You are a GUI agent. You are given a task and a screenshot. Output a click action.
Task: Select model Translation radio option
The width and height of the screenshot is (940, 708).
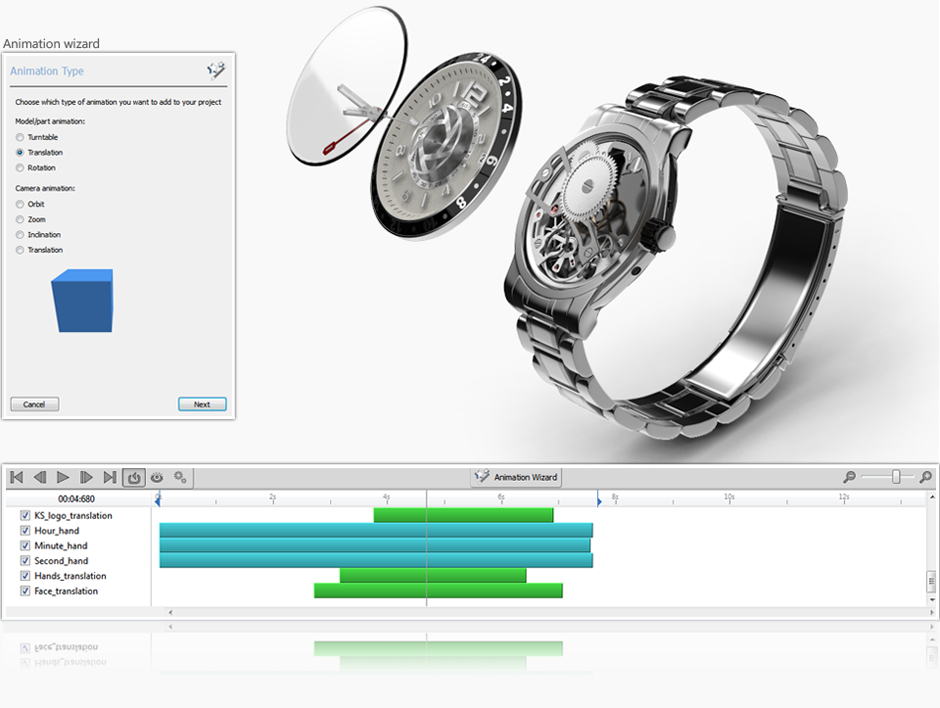click(20, 153)
